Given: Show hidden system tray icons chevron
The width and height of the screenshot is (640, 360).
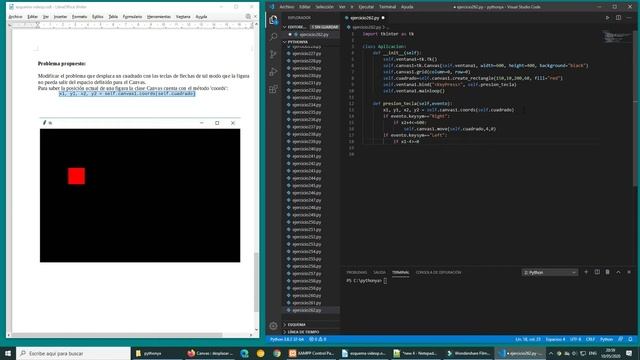Looking at the screenshot, I should click(x=551, y=353).
